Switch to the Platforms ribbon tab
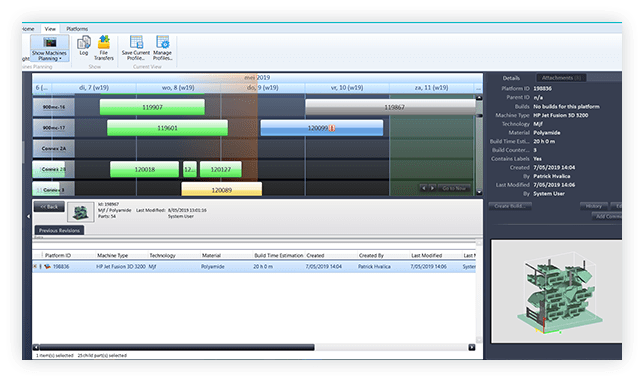Viewport: 643px width, 382px height. tap(77, 29)
